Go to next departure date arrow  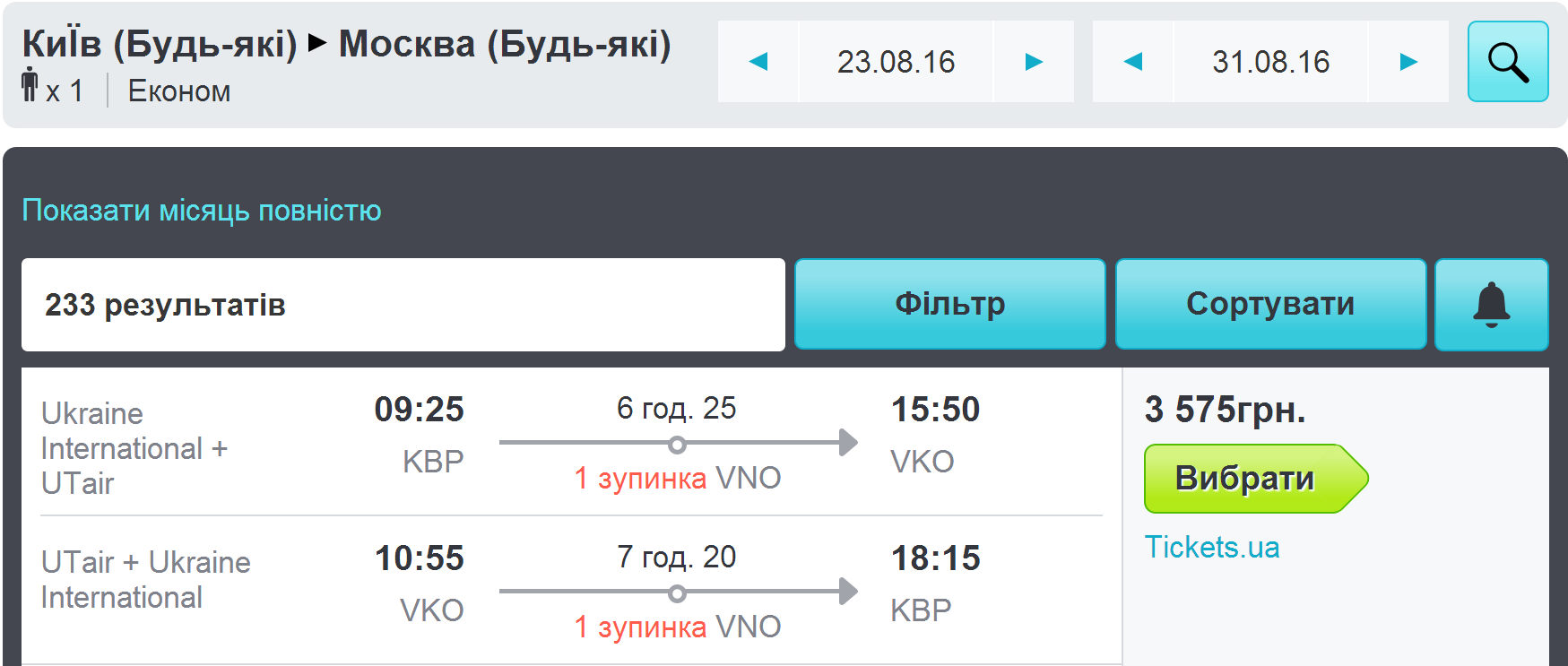tap(1034, 62)
